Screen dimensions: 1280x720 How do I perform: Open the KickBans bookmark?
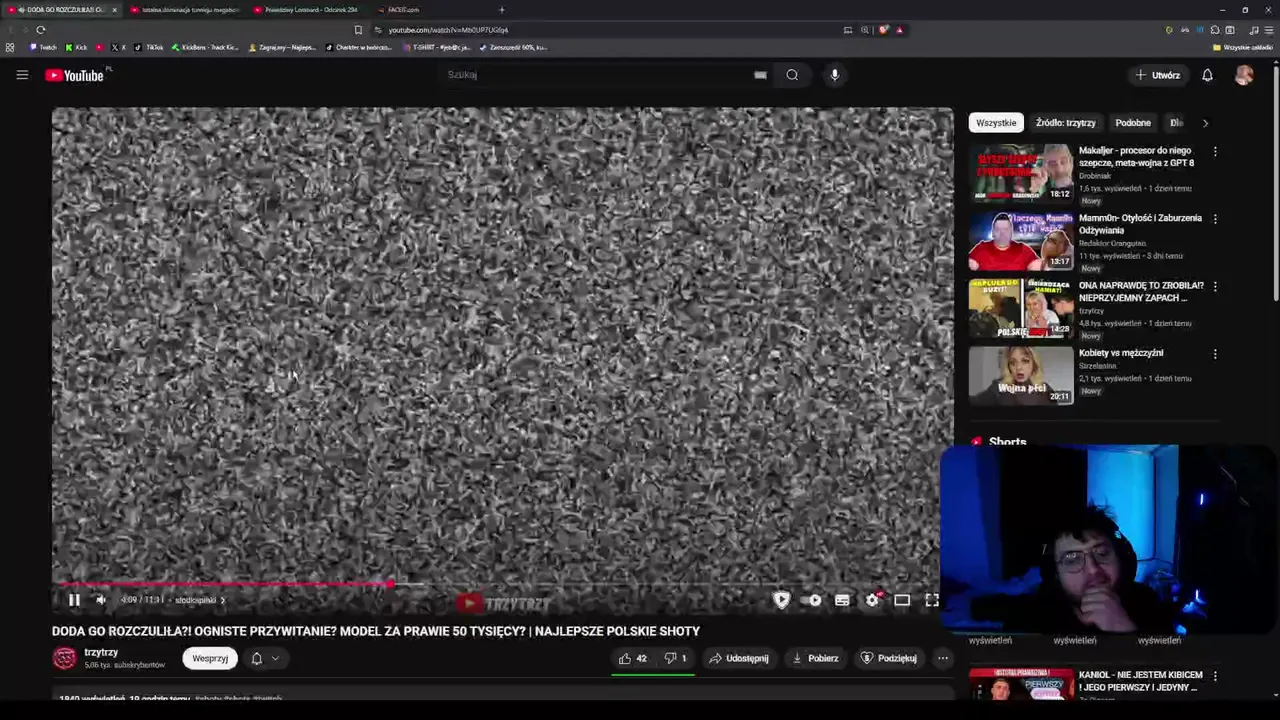pos(205,47)
